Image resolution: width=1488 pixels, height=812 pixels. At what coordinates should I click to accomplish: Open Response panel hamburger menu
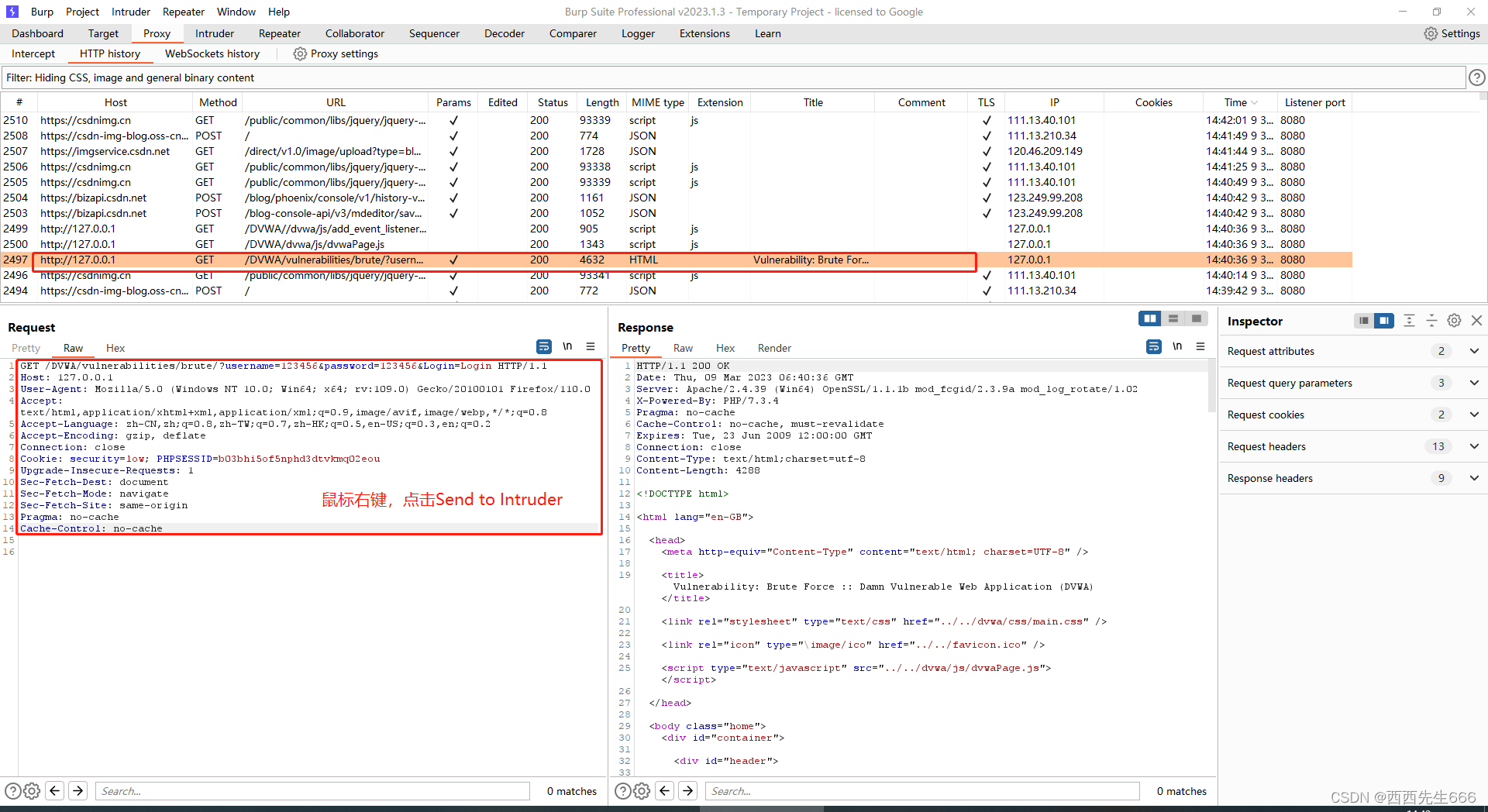click(1200, 346)
